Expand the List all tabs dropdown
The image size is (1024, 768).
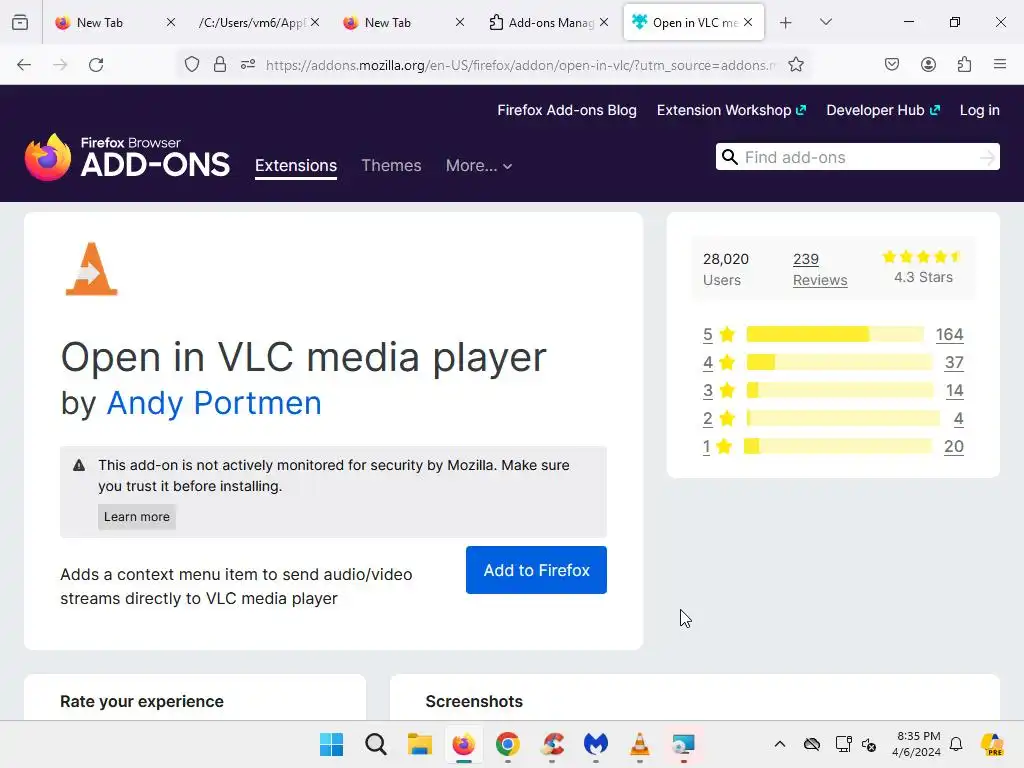pyautogui.click(x=825, y=22)
